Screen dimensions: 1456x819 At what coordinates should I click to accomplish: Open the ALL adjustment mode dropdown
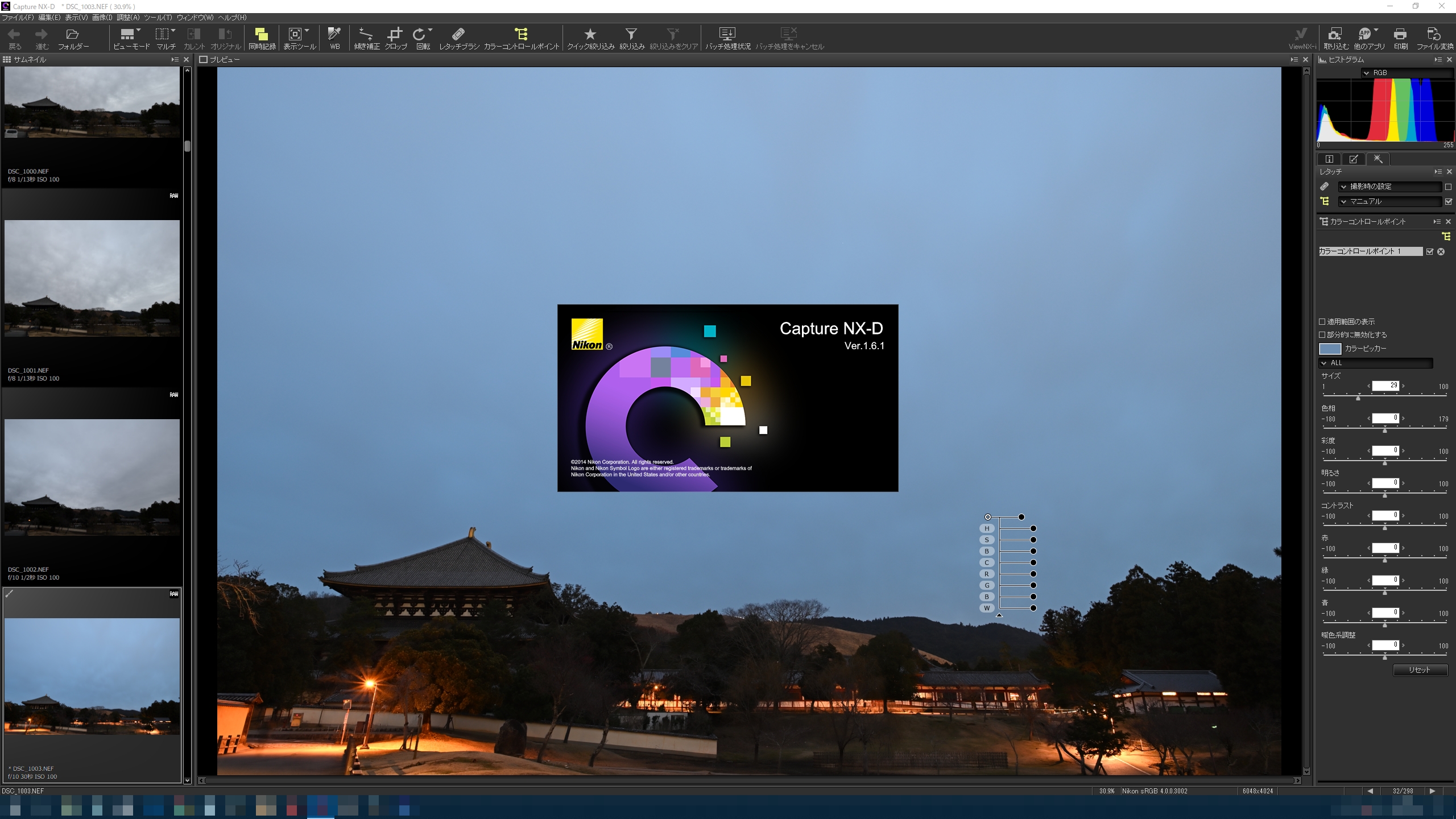click(1375, 363)
